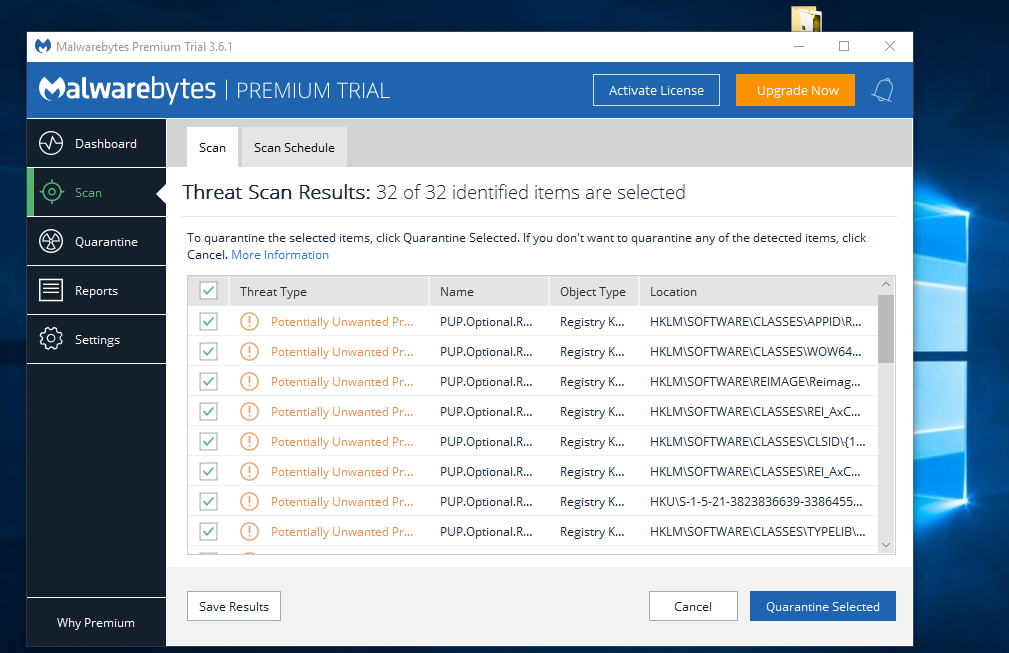Click the warning icon on the WOW64 row
The width and height of the screenshot is (1009, 653).
[249, 351]
